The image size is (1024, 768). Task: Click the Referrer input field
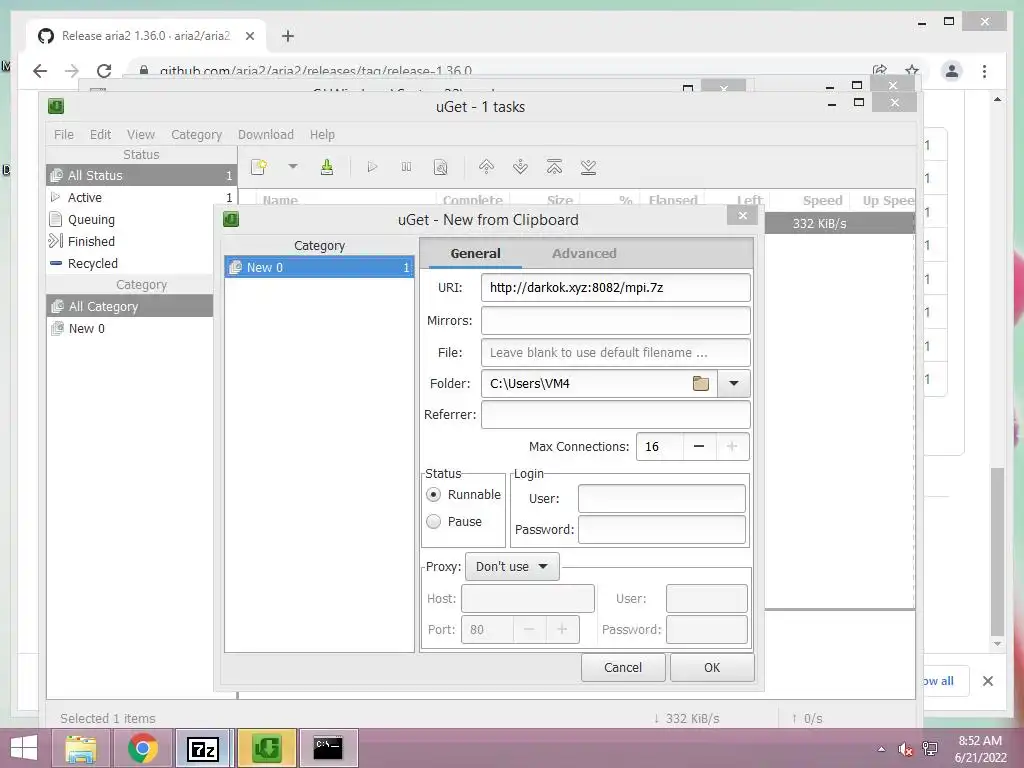click(x=615, y=415)
